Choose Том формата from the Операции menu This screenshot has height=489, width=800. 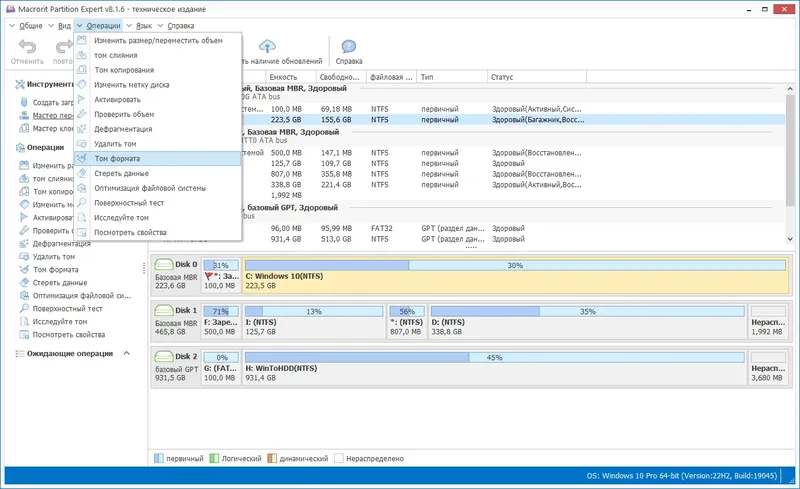(117, 158)
